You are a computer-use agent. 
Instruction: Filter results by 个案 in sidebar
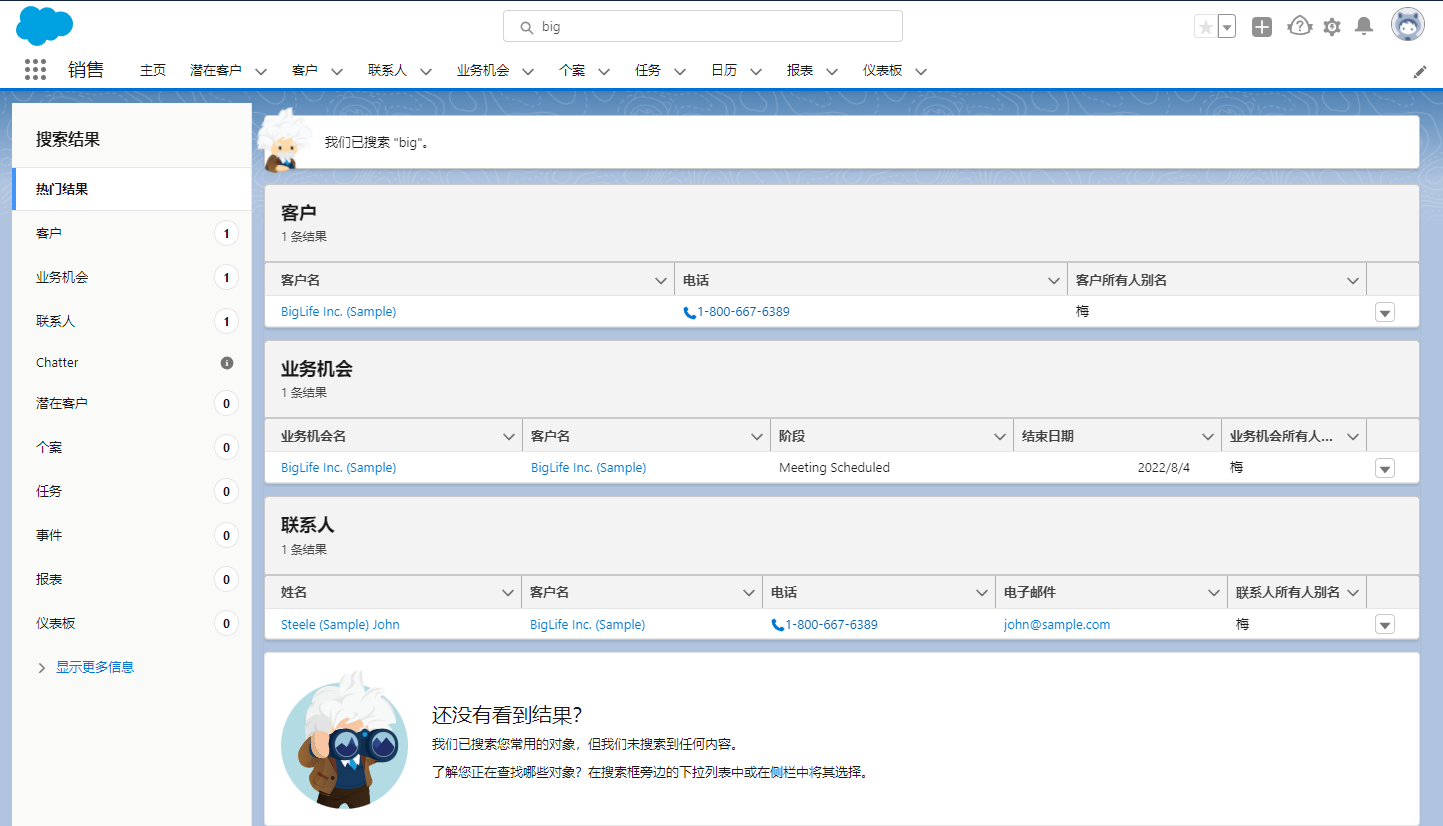pos(132,447)
